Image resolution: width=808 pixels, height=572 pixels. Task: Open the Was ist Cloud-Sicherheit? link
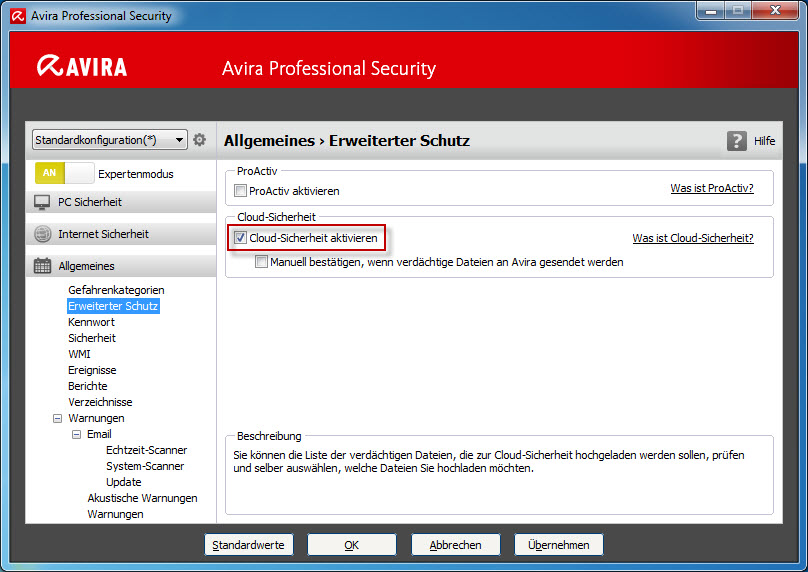(693, 238)
